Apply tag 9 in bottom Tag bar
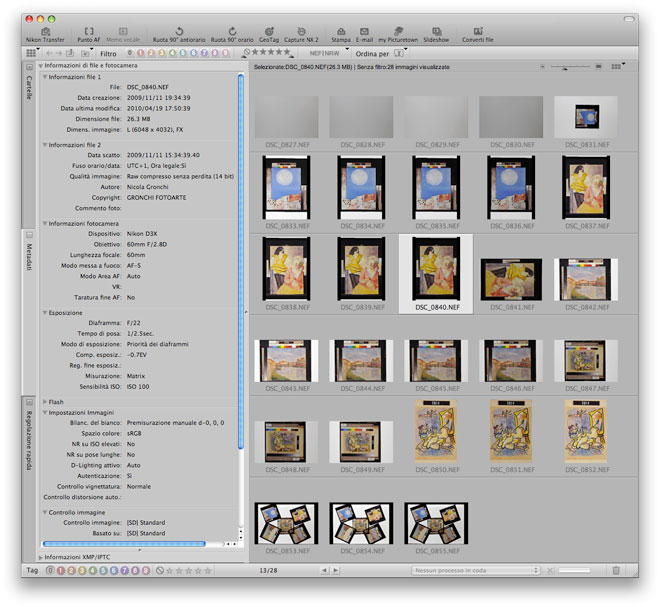The width and height of the screenshot is (660, 607). (x=146, y=571)
